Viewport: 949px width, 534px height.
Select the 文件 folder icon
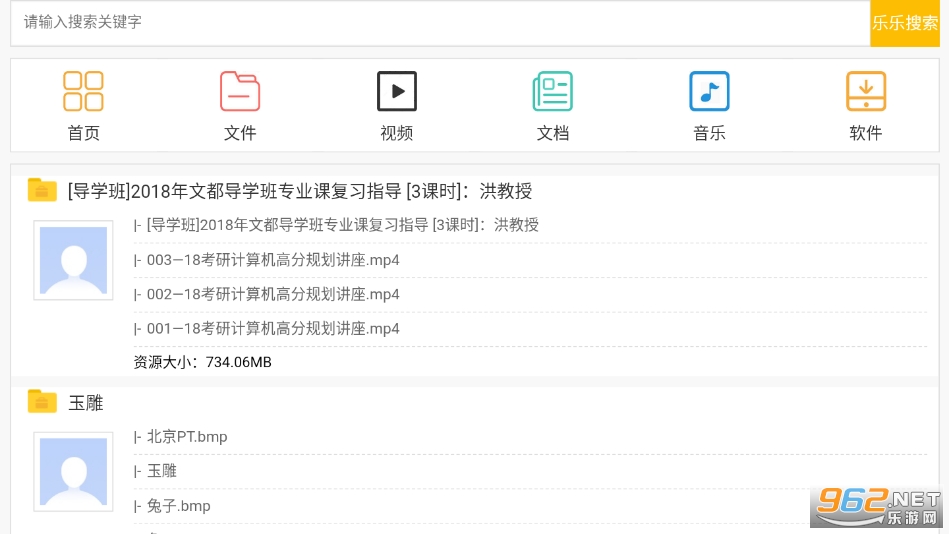pyautogui.click(x=240, y=92)
